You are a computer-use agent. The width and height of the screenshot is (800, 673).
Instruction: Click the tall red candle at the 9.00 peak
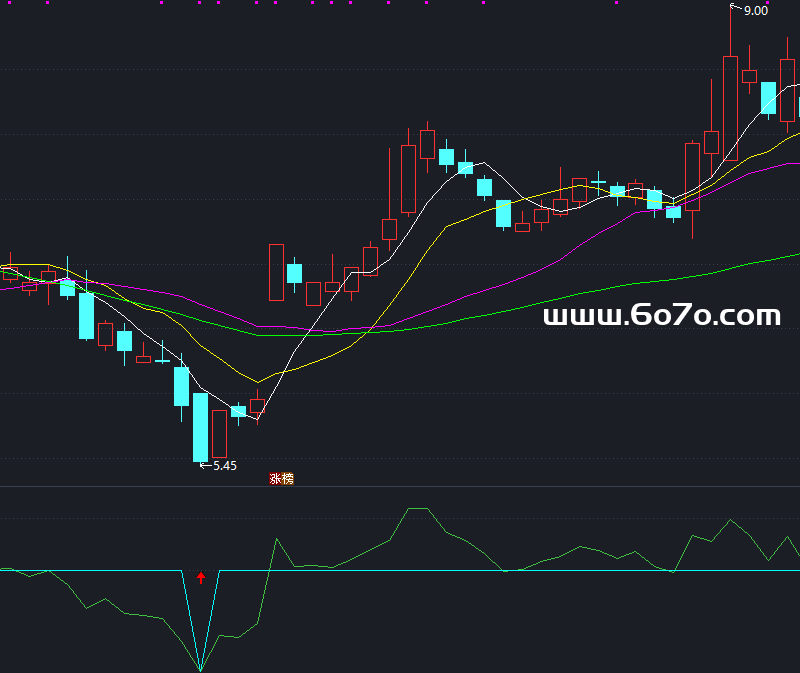(x=731, y=108)
